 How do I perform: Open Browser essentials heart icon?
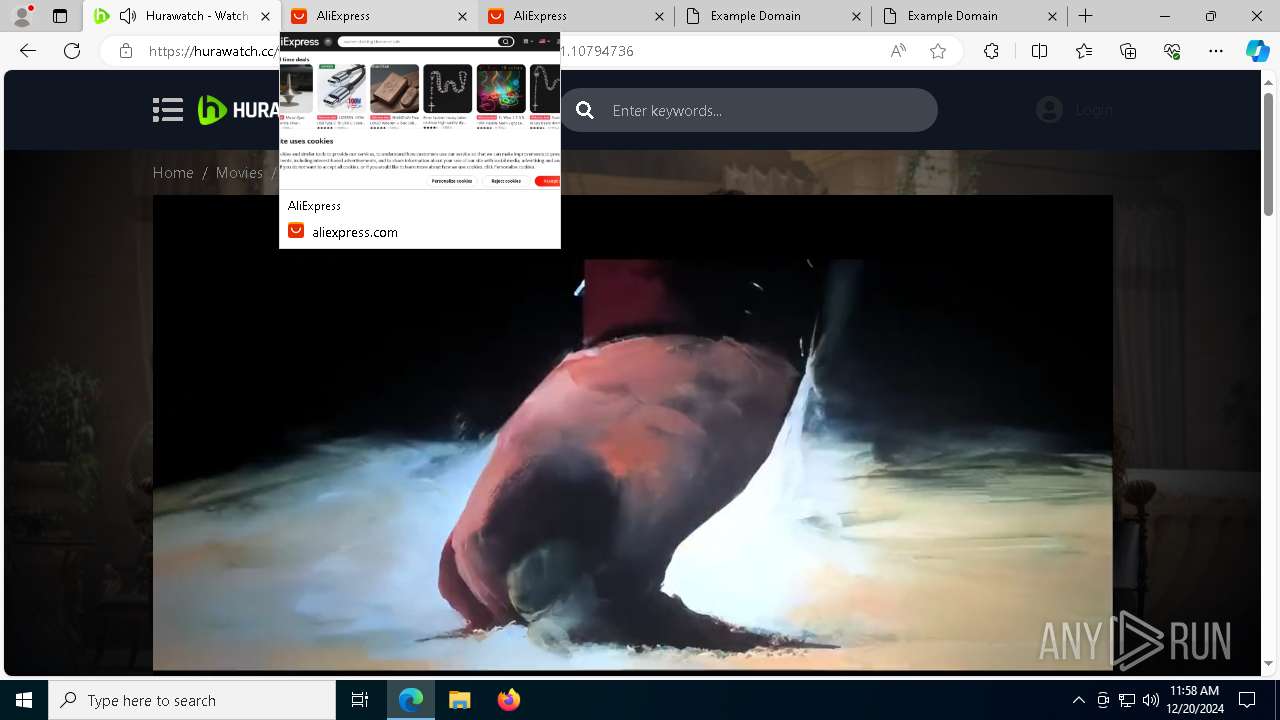[x=1172, y=51]
